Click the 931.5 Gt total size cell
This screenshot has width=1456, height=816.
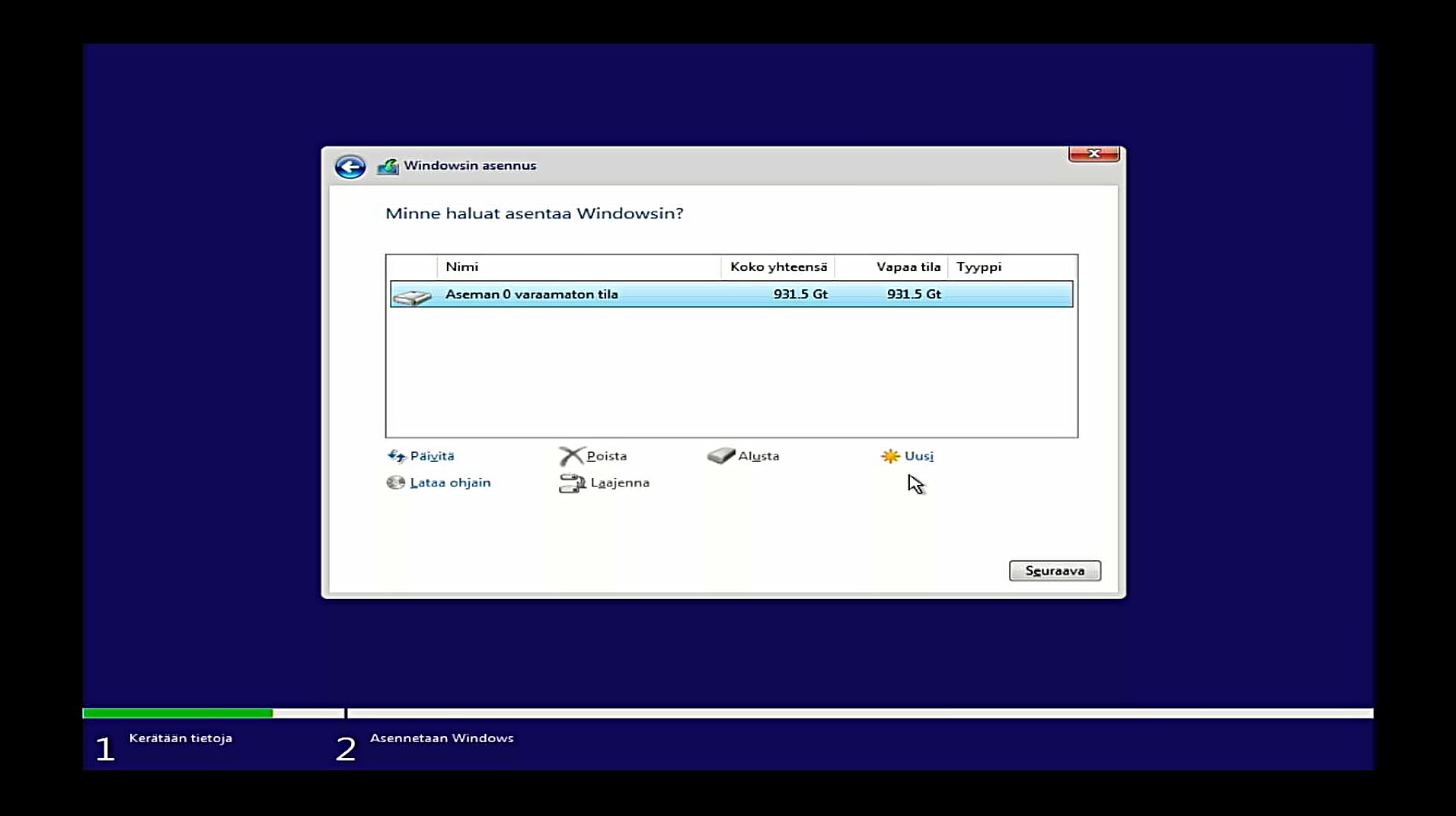pos(800,295)
